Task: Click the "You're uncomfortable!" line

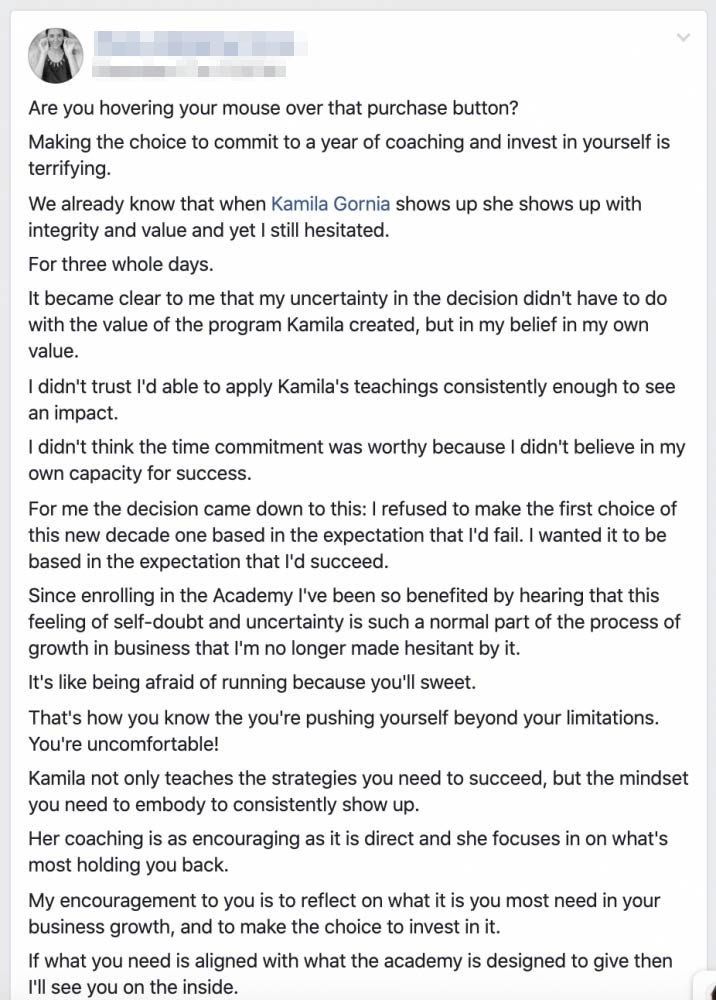Action: [124, 744]
